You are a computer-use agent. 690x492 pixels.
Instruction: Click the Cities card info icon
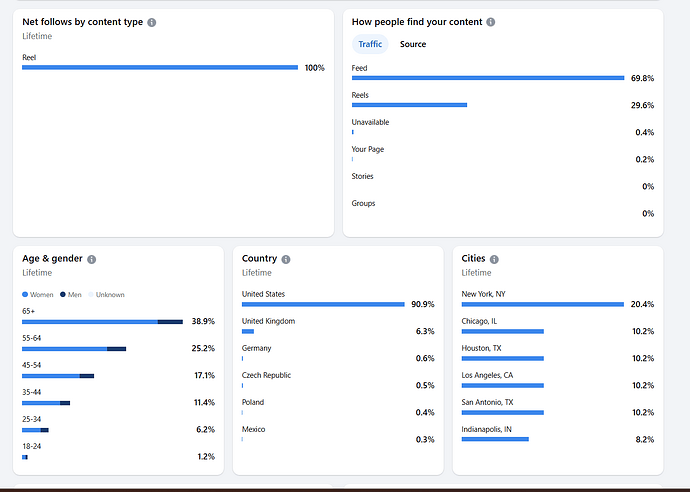click(x=494, y=259)
